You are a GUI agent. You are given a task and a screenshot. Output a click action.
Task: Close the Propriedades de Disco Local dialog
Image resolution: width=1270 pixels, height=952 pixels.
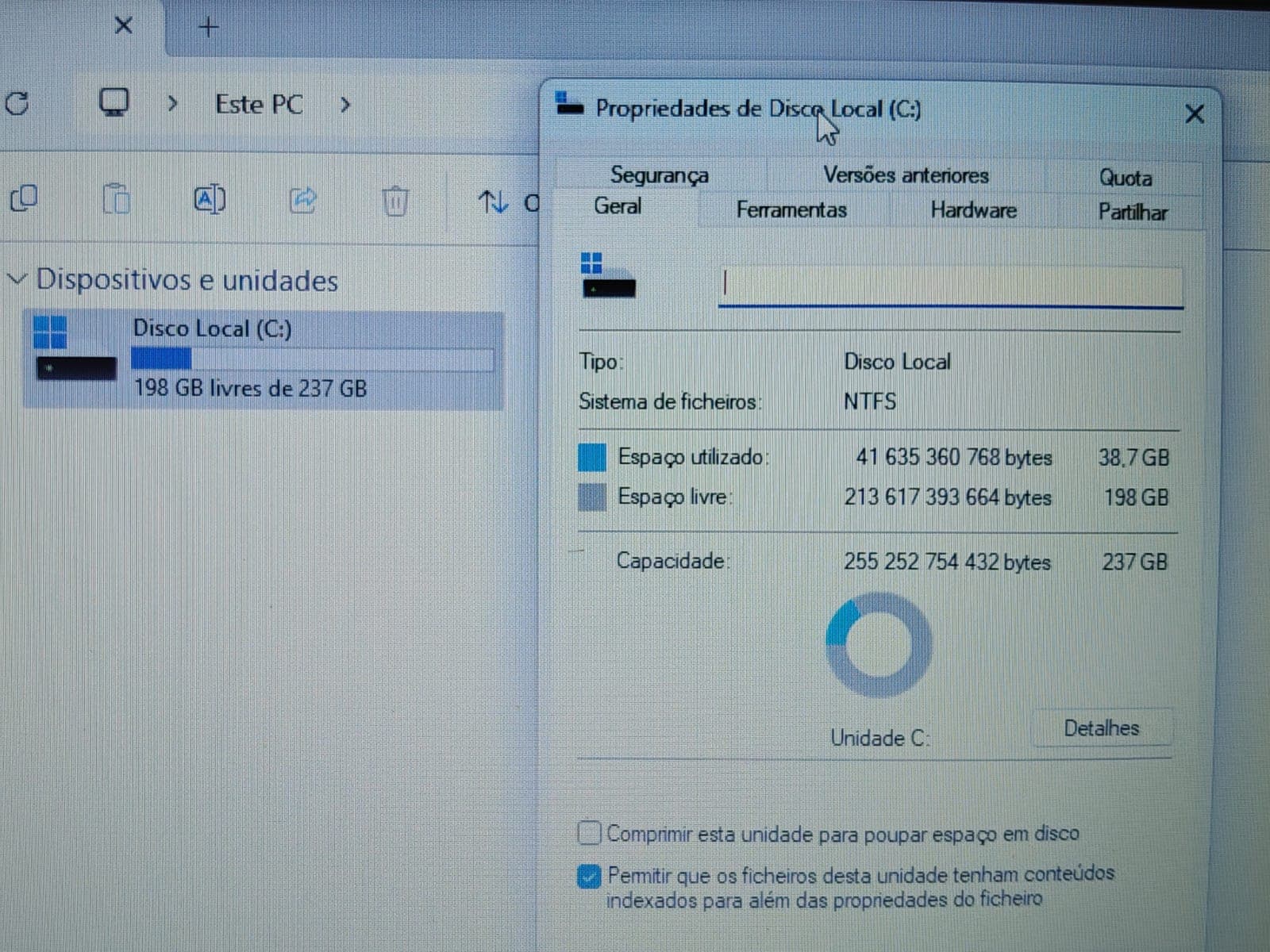pyautogui.click(x=1194, y=113)
